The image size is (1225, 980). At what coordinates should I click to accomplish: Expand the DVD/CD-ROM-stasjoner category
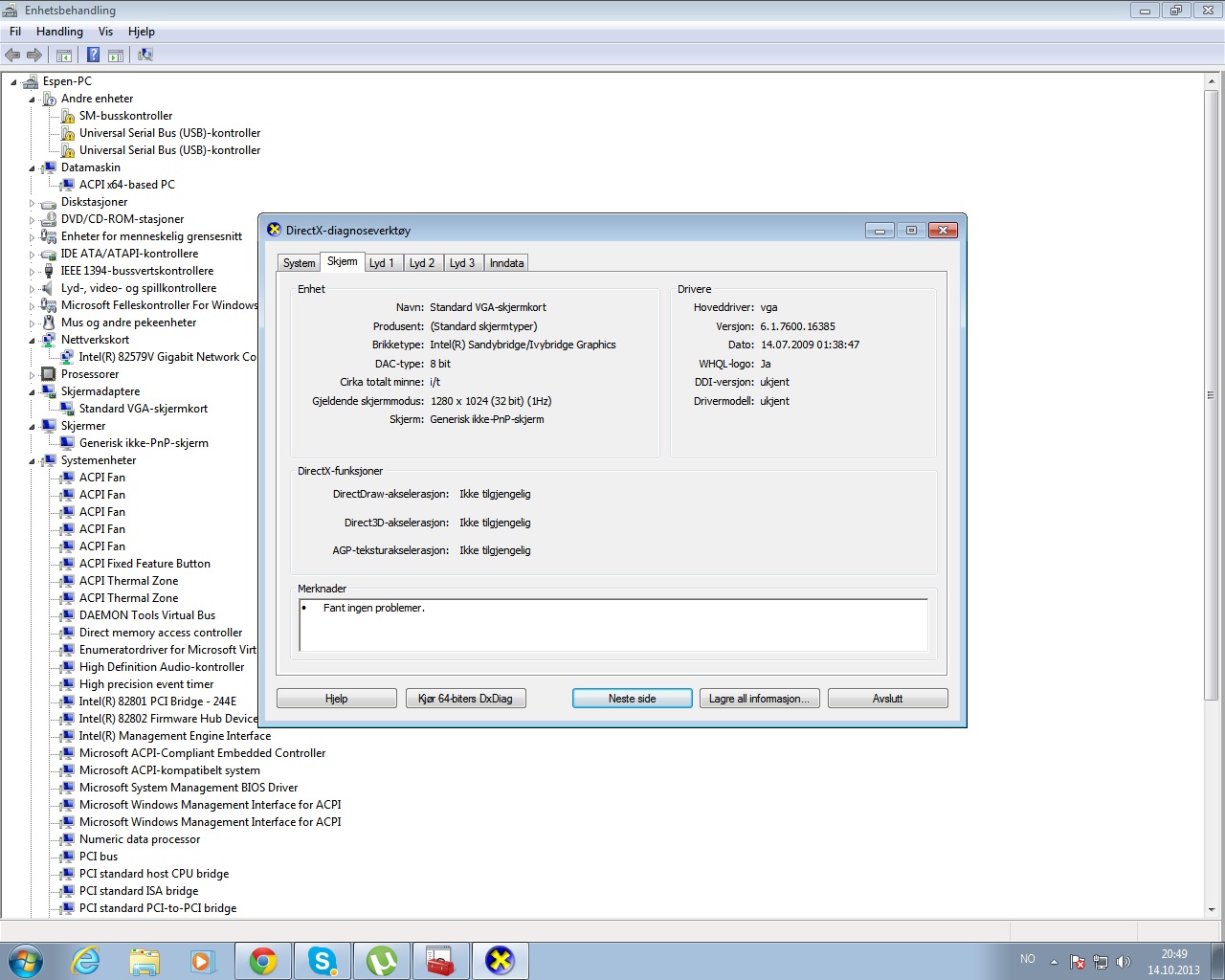[x=32, y=220]
